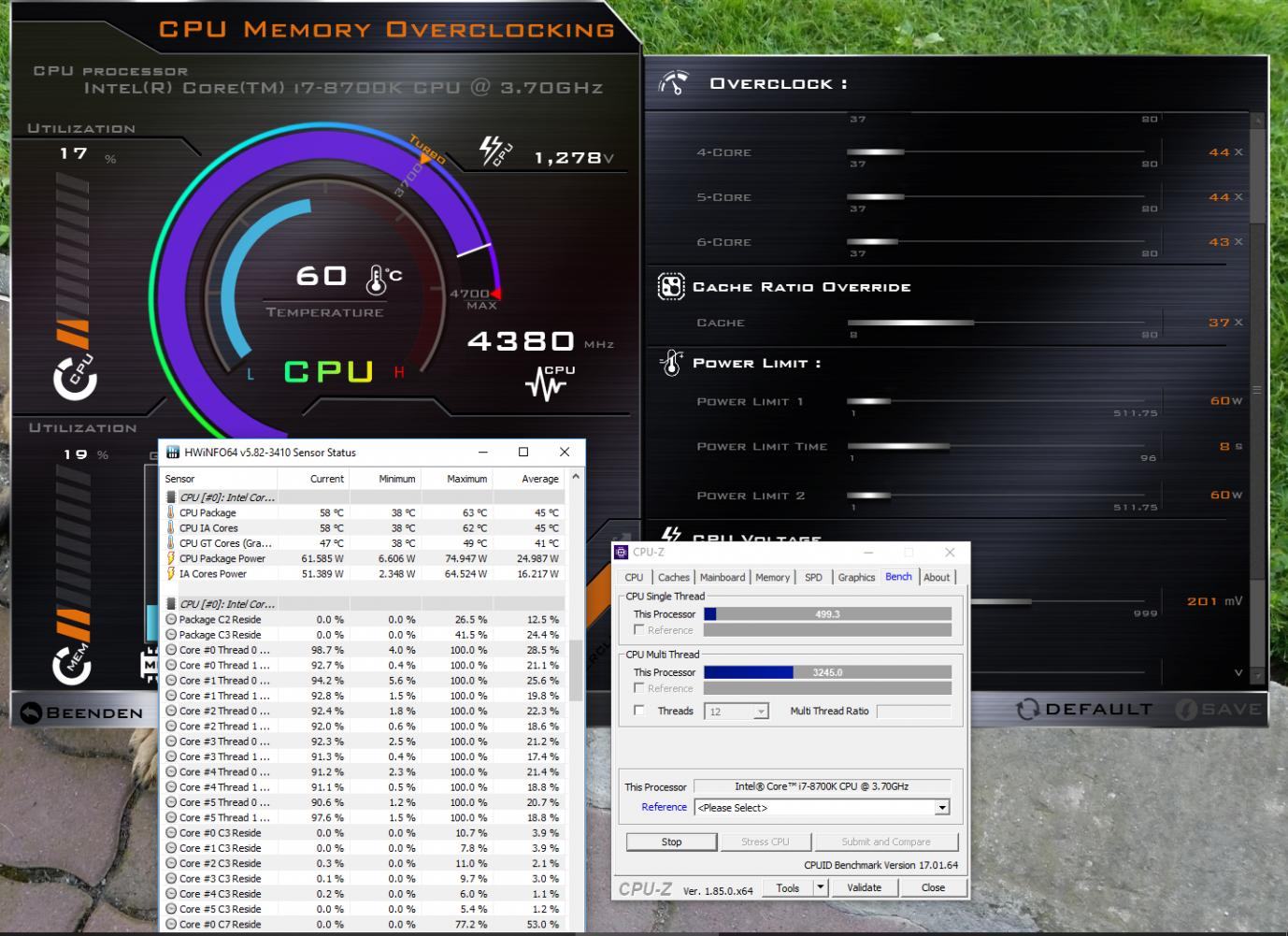Click the Power Limit 2 slider
Viewport: 1288px width, 936px height.
tap(995, 496)
